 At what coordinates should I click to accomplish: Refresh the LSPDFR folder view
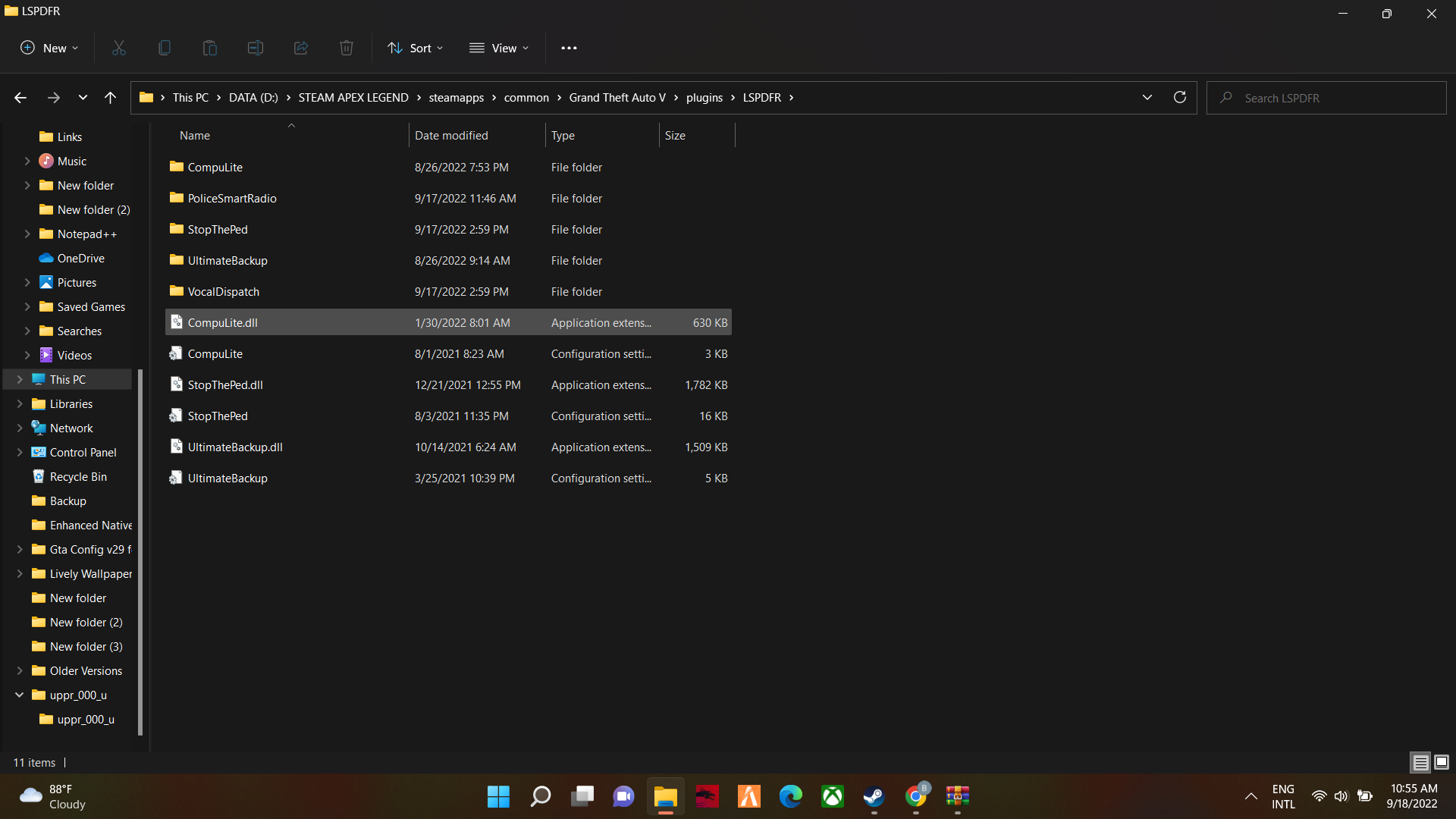pyautogui.click(x=1179, y=97)
